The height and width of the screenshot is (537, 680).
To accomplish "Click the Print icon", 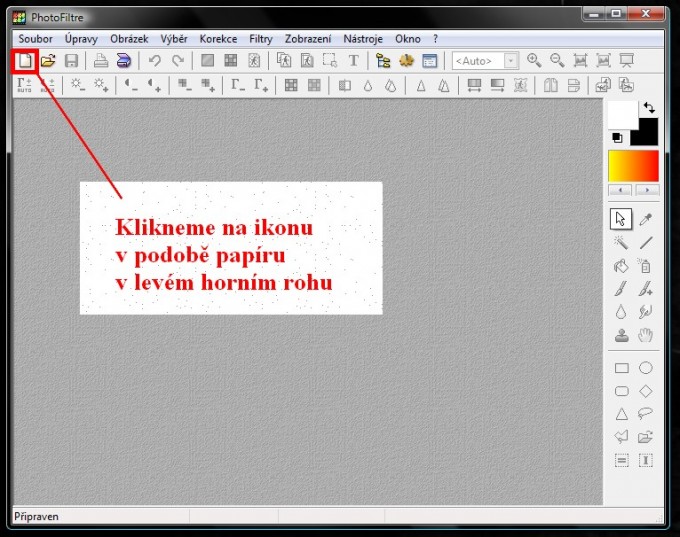I will [x=101, y=61].
